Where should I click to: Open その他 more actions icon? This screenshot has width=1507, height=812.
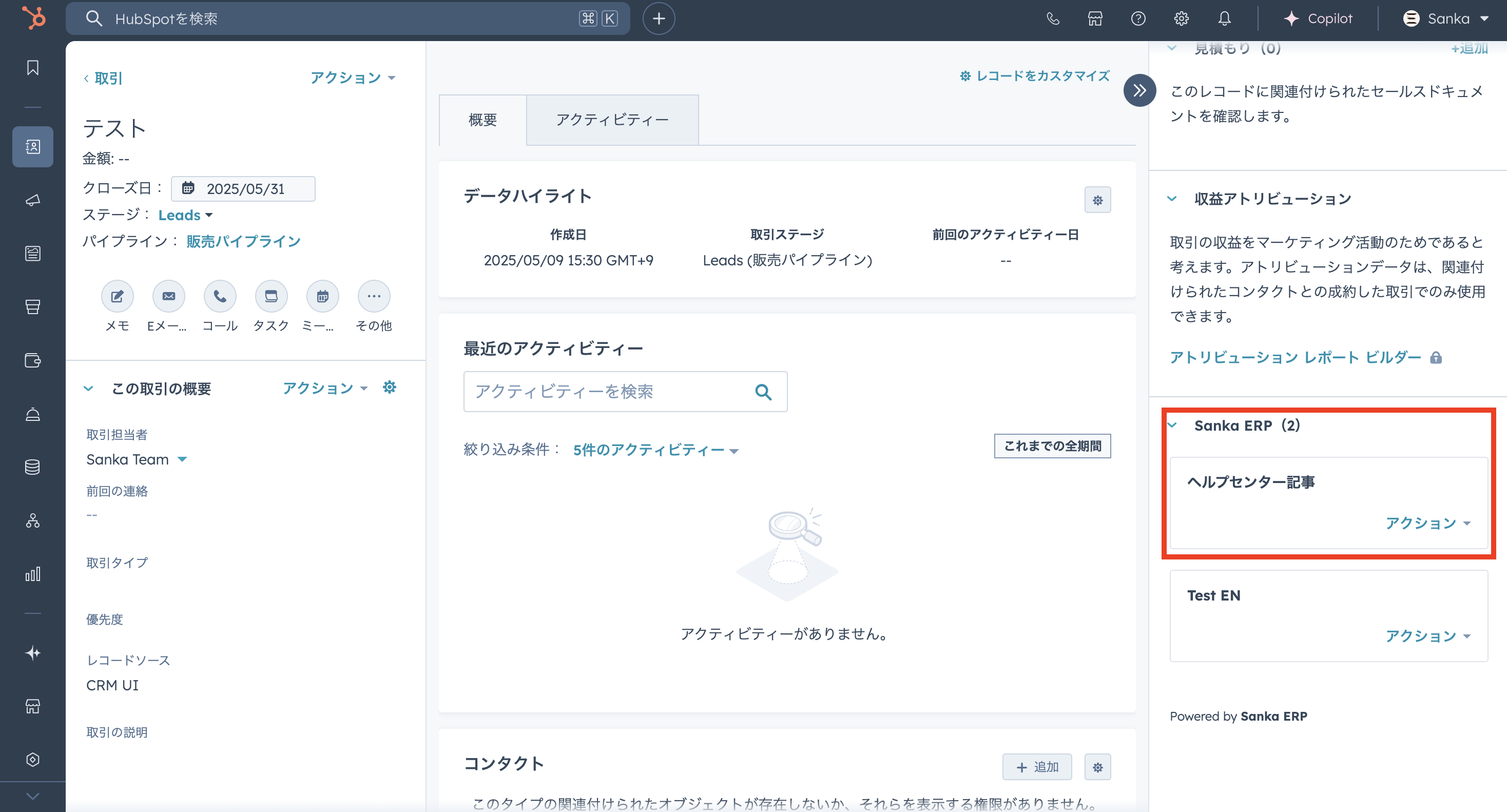coord(374,296)
